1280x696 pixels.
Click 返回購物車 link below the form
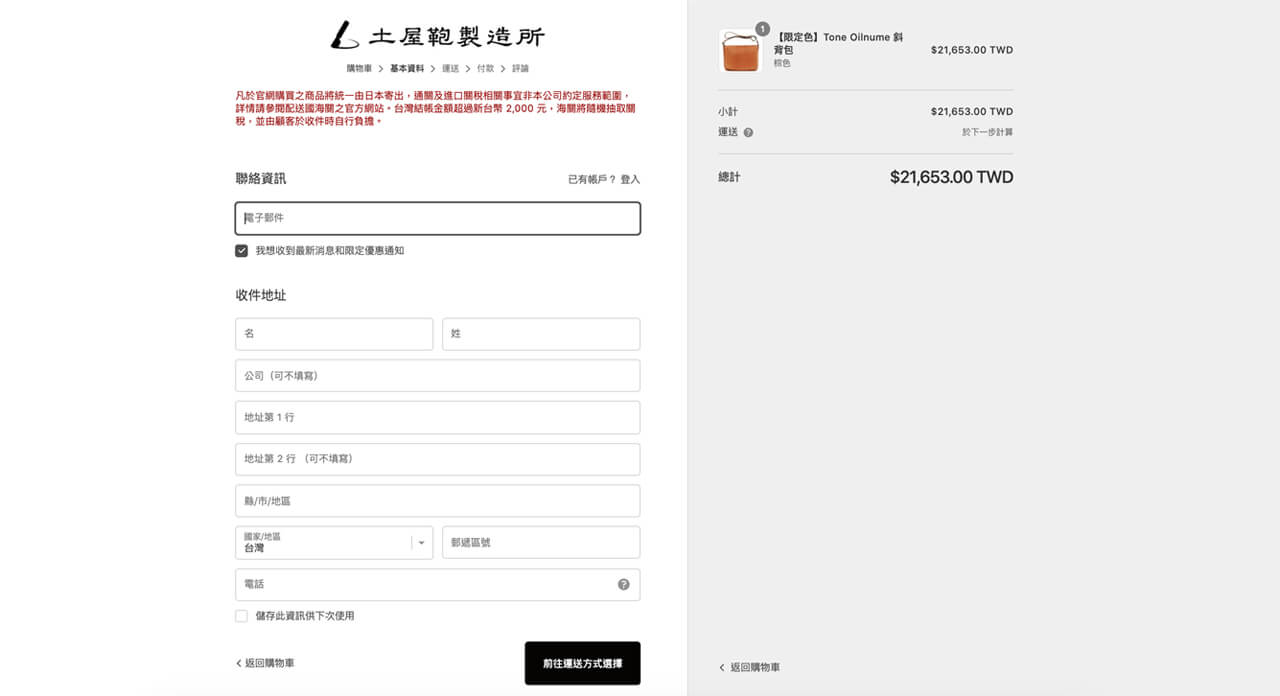(x=270, y=663)
